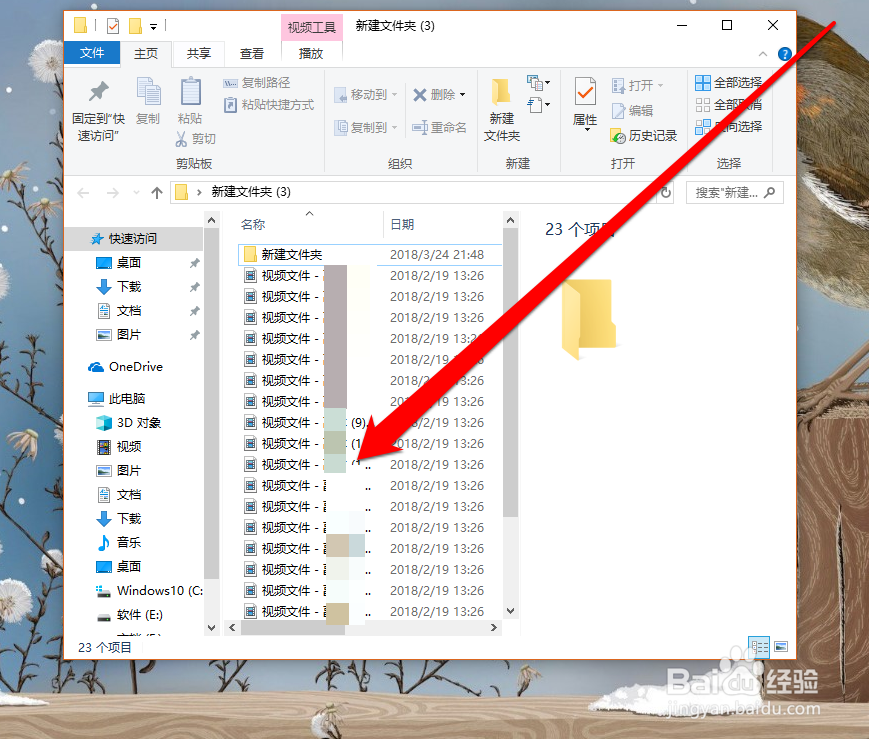Open pinned Documents under Quick access

click(x=129, y=311)
